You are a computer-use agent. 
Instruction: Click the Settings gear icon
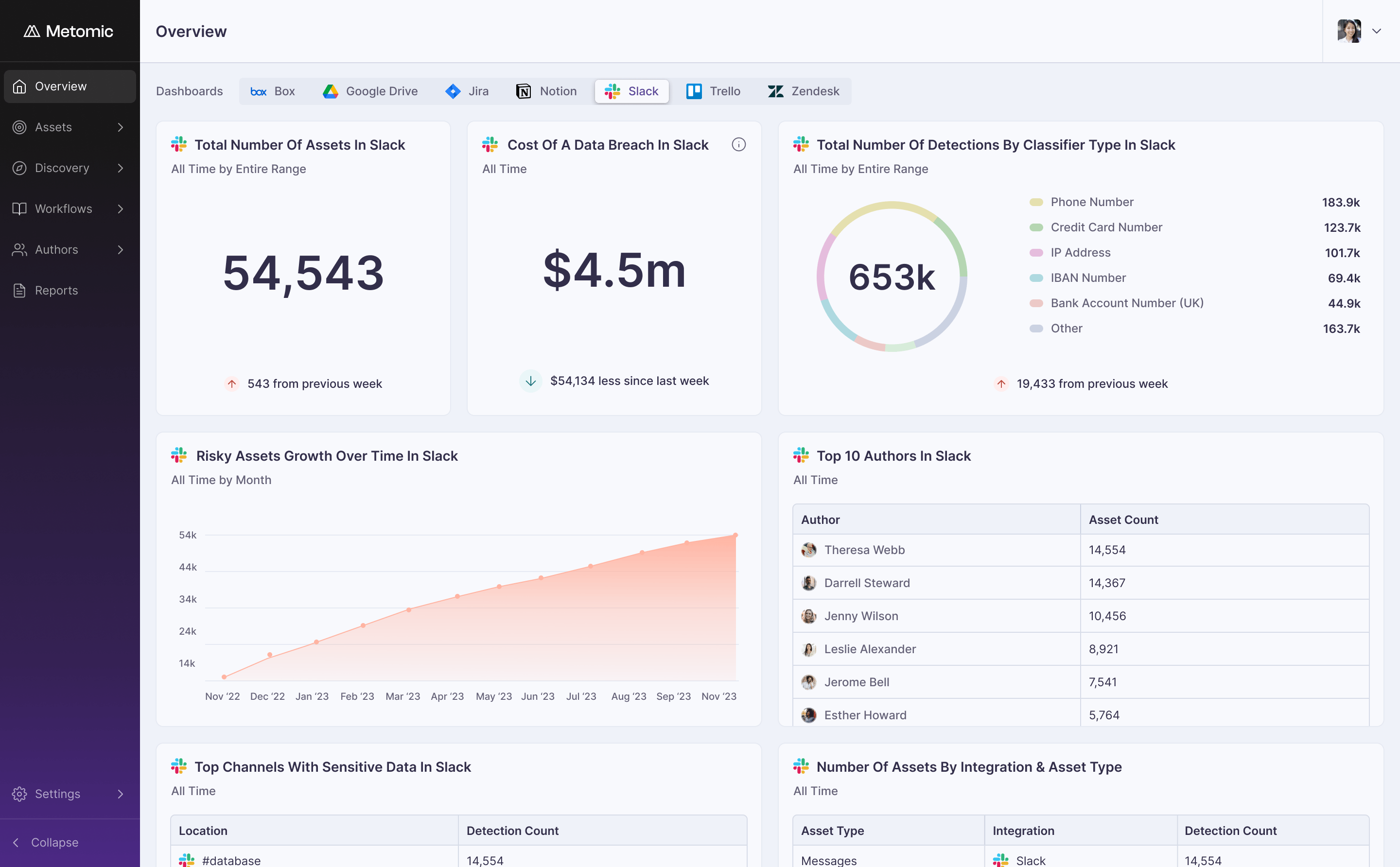tap(19, 794)
